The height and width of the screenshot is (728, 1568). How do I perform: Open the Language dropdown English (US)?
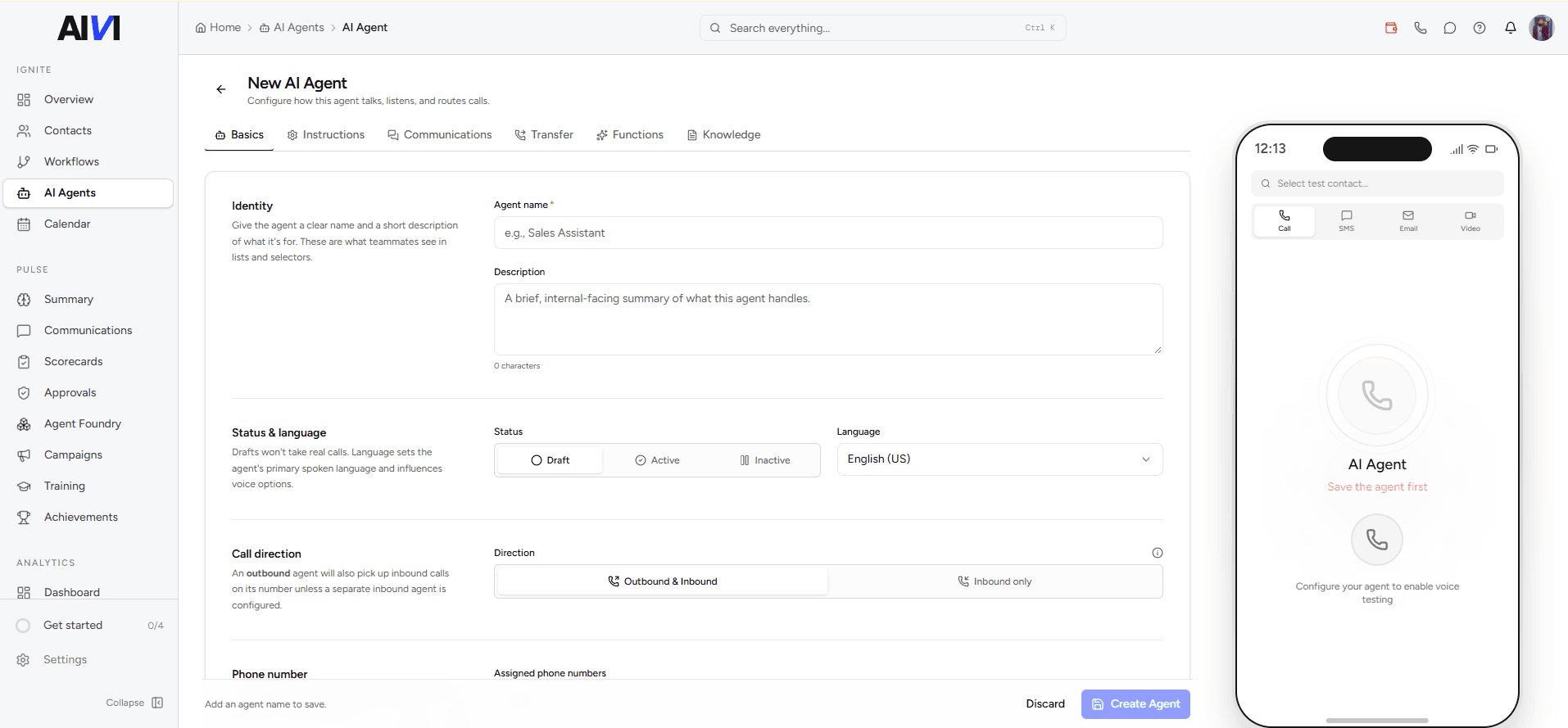coord(999,459)
